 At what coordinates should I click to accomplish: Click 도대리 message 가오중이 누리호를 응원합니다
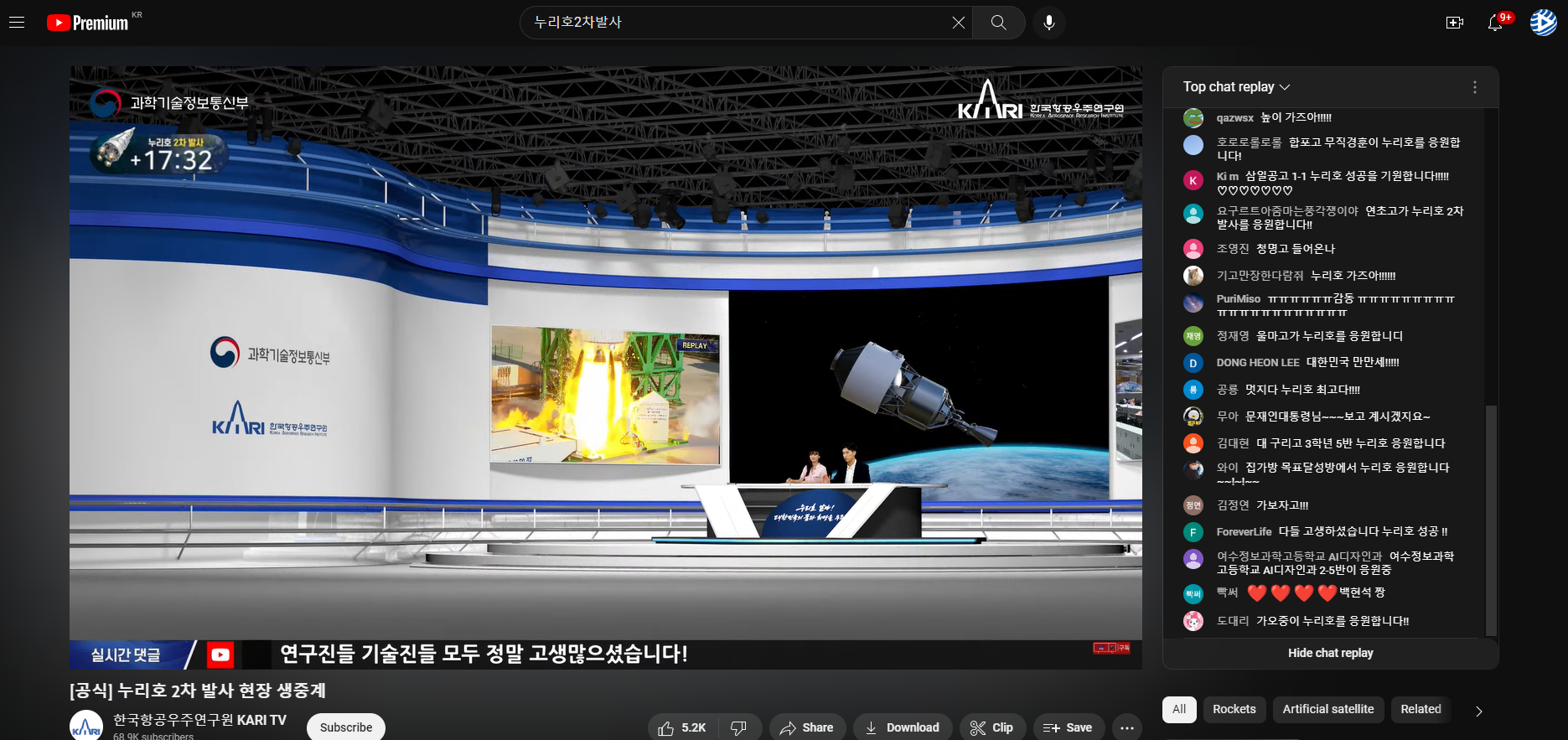click(x=1333, y=621)
